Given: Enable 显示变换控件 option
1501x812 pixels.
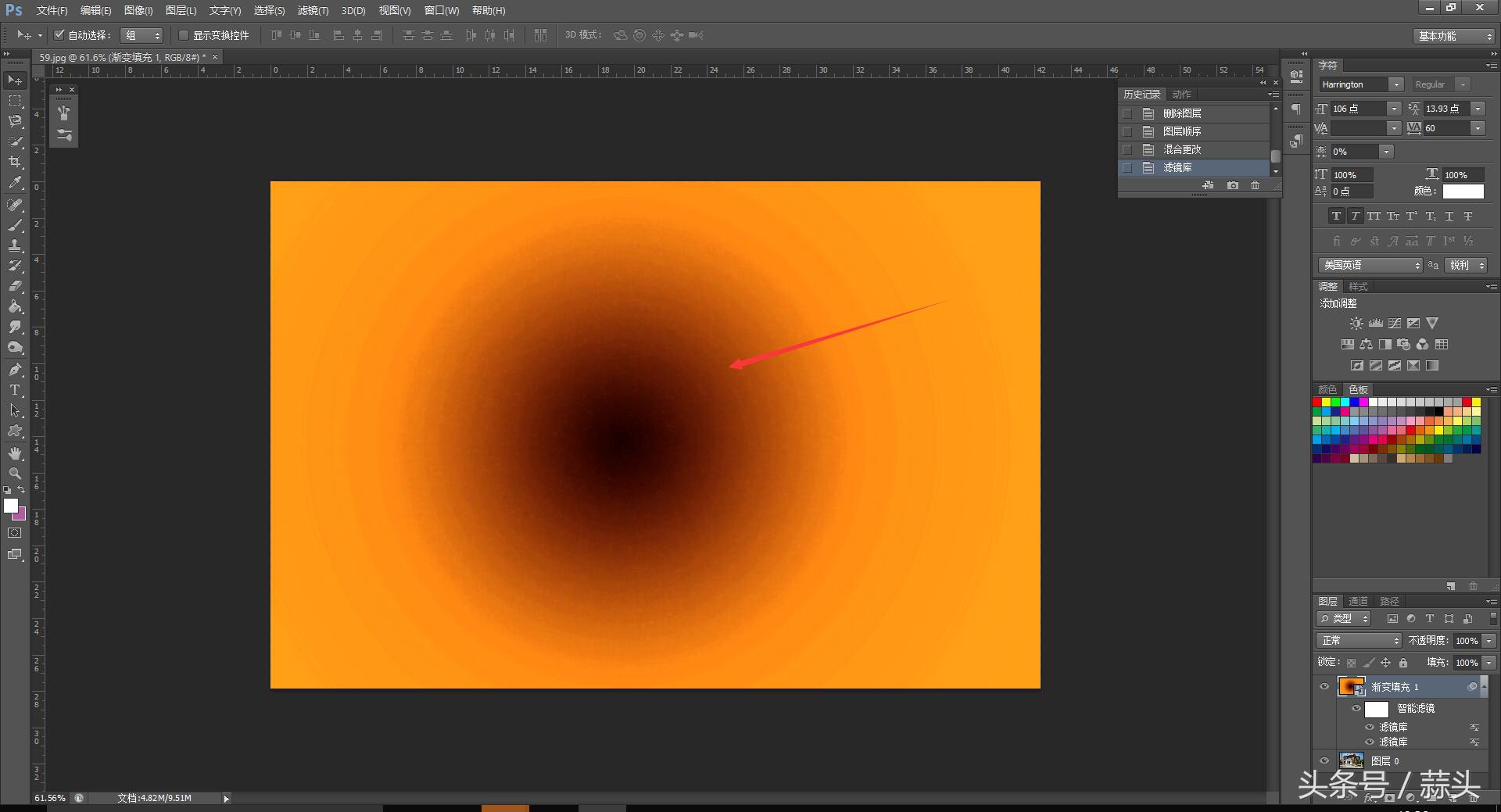Looking at the screenshot, I should 184,34.
